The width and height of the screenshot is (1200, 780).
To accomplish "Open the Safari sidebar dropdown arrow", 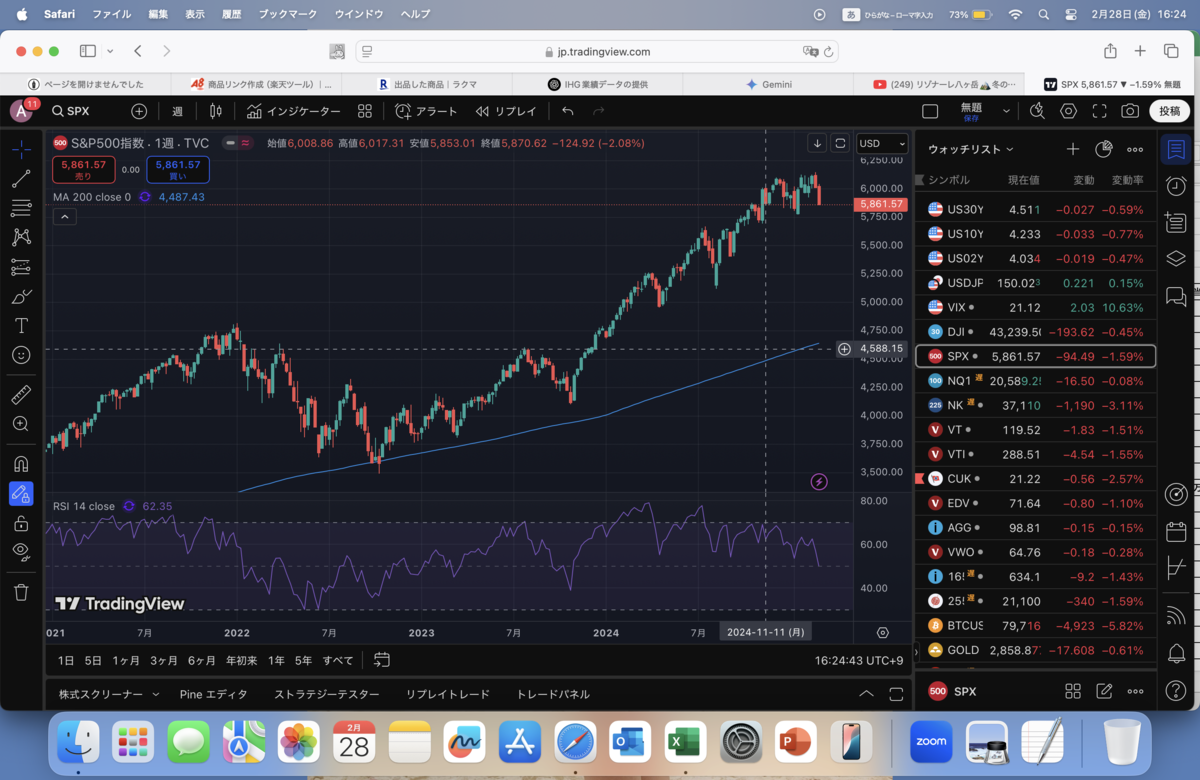I will [108, 51].
